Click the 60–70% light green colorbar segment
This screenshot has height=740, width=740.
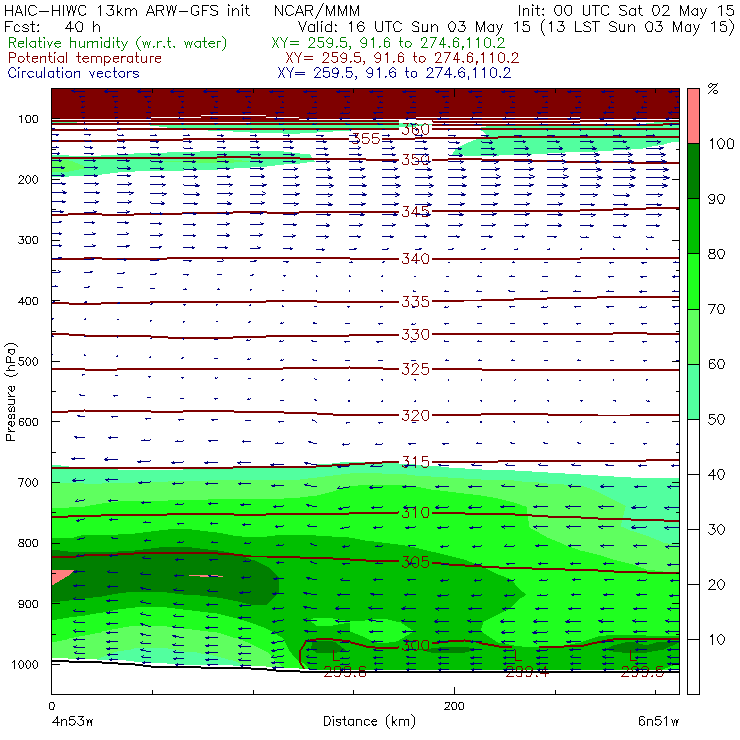pyautogui.click(x=693, y=336)
